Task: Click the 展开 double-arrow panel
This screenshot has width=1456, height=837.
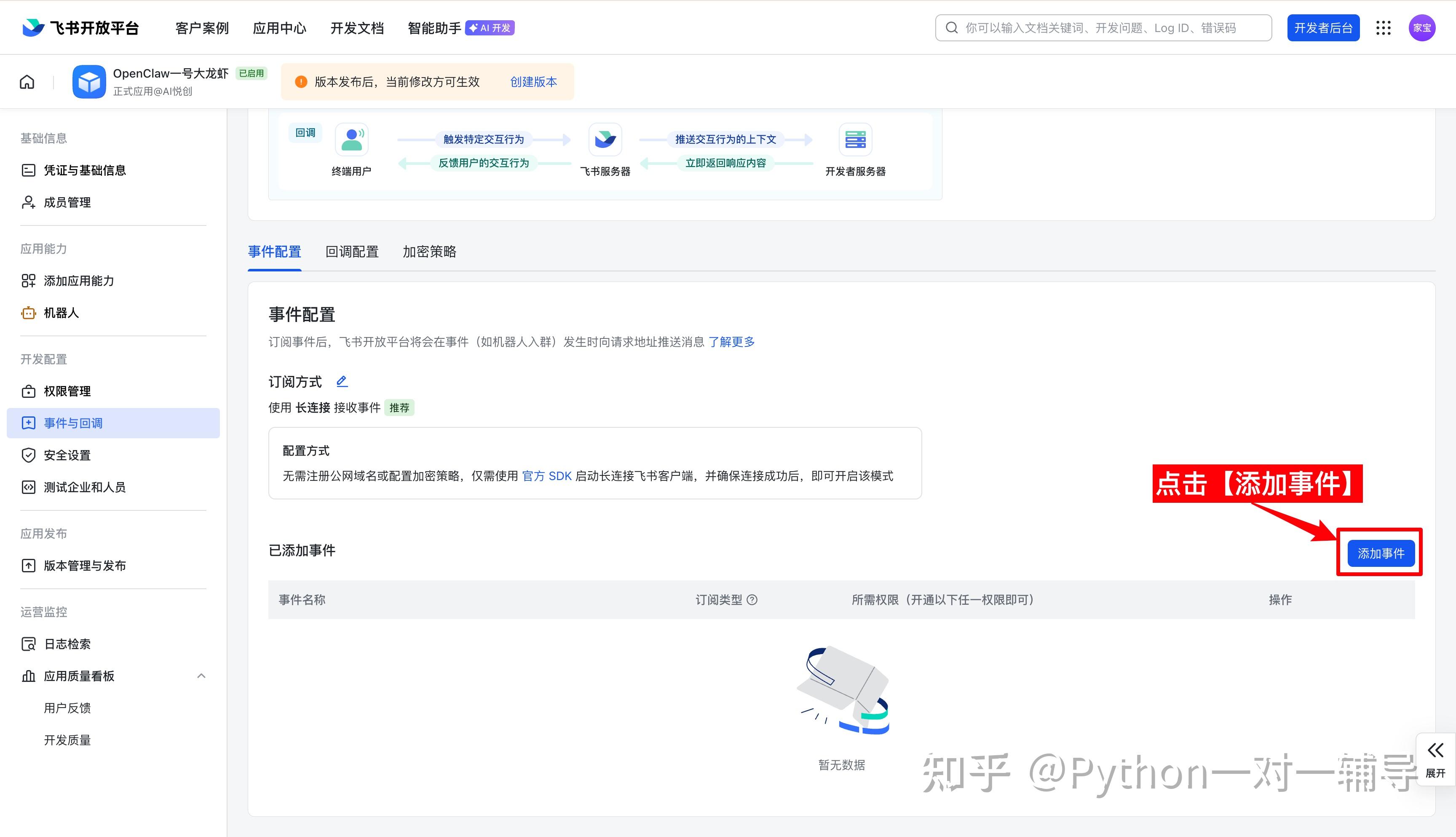Action: (x=1435, y=759)
